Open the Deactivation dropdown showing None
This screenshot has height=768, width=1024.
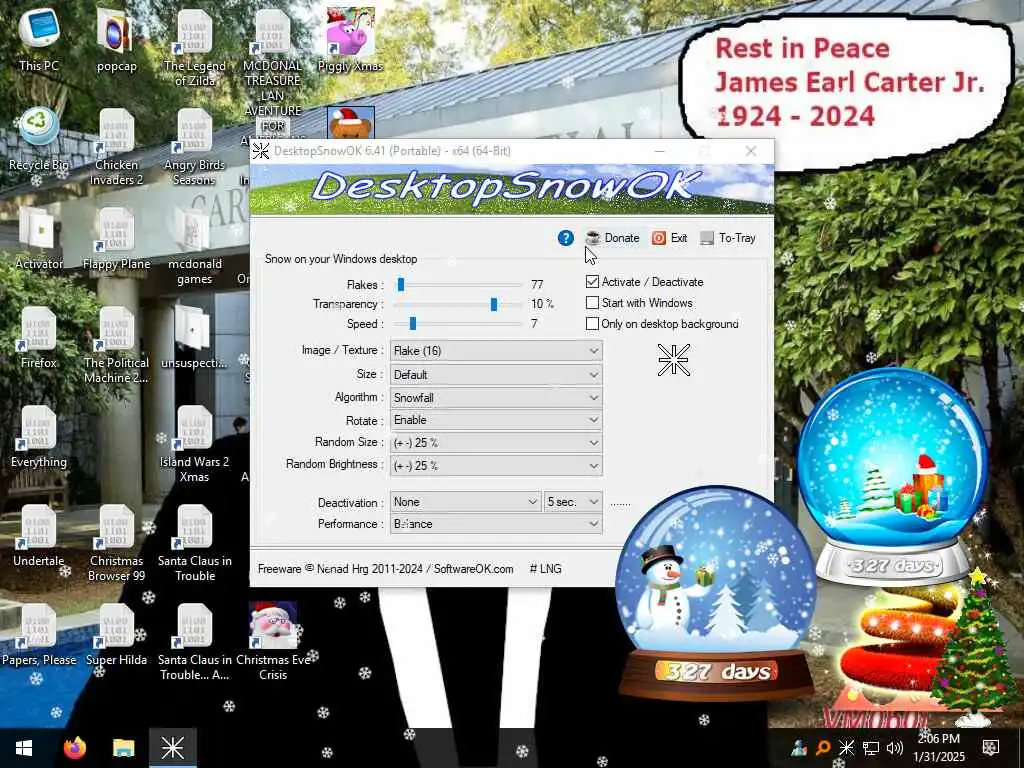coord(466,502)
